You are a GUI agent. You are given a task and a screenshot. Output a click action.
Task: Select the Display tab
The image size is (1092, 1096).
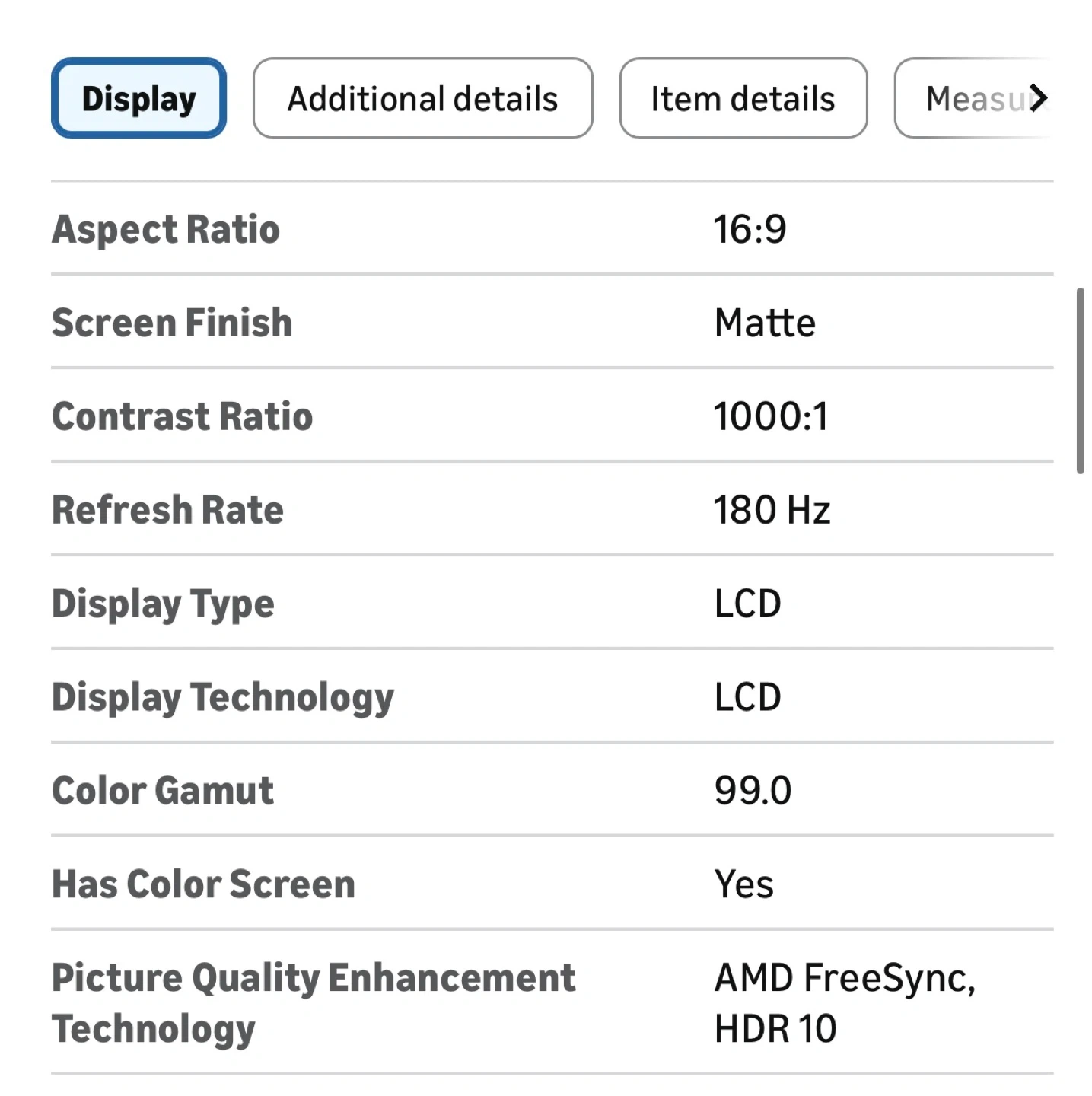(138, 98)
